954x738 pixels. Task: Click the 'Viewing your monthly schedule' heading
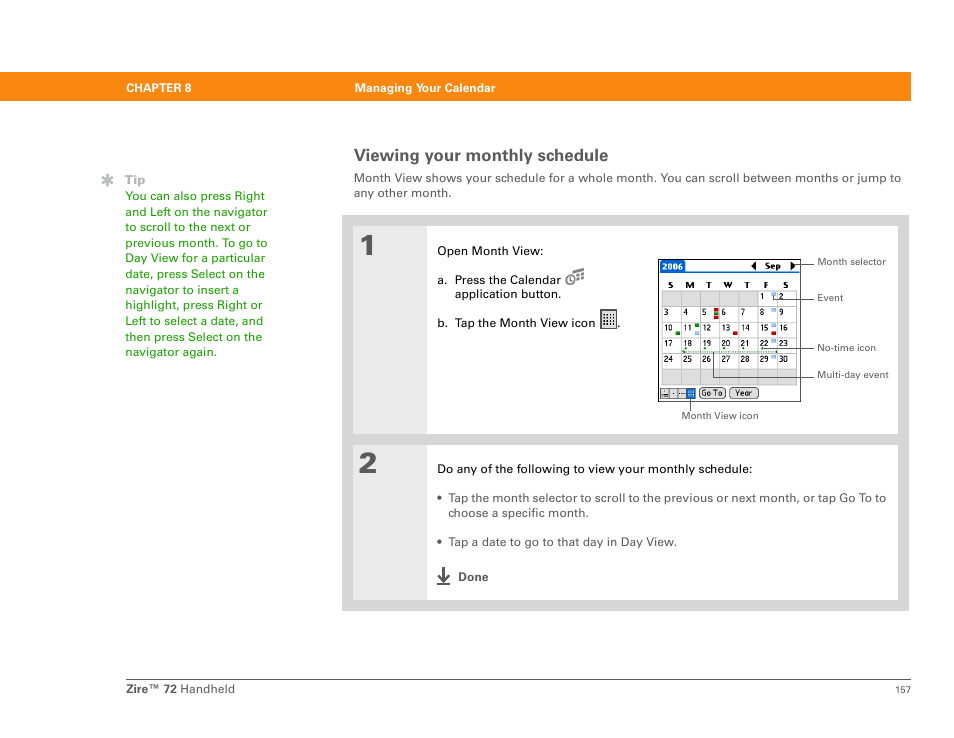481,156
